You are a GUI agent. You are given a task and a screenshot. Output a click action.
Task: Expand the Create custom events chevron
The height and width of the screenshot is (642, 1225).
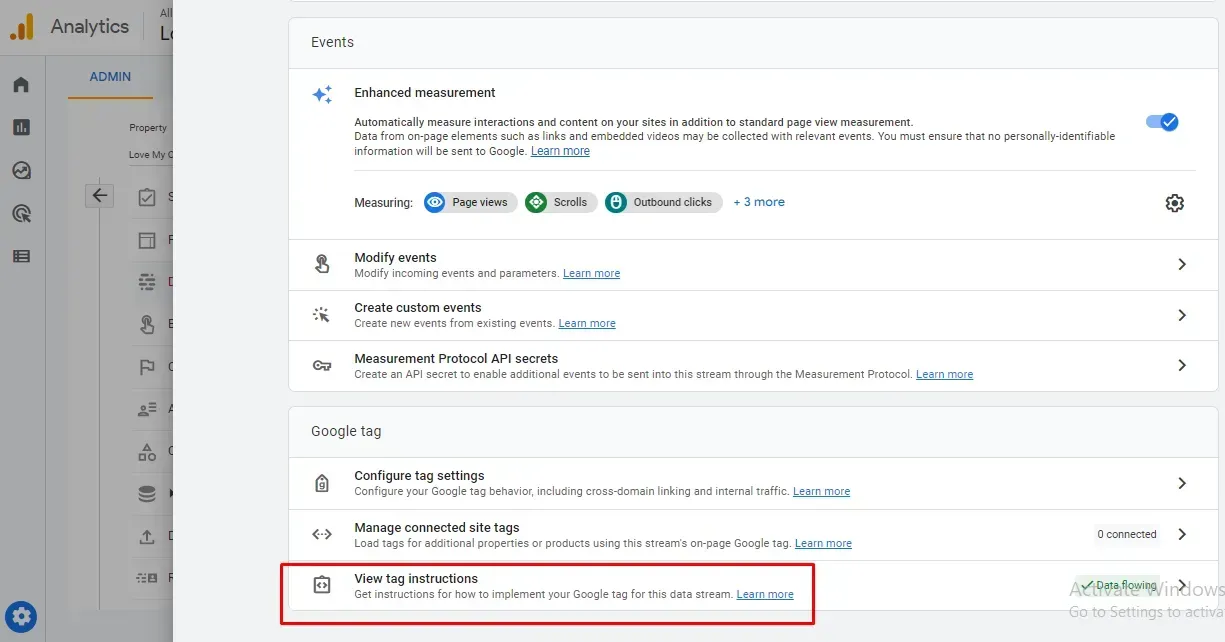click(1182, 315)
